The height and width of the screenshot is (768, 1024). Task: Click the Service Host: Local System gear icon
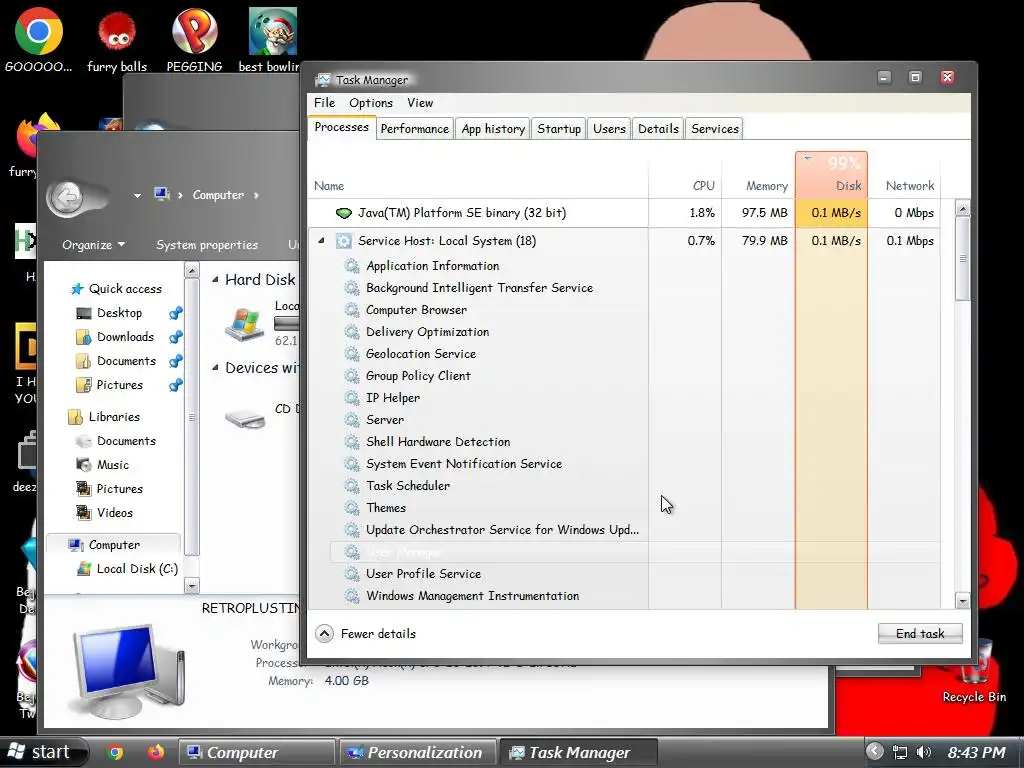(x=344, y=241)
